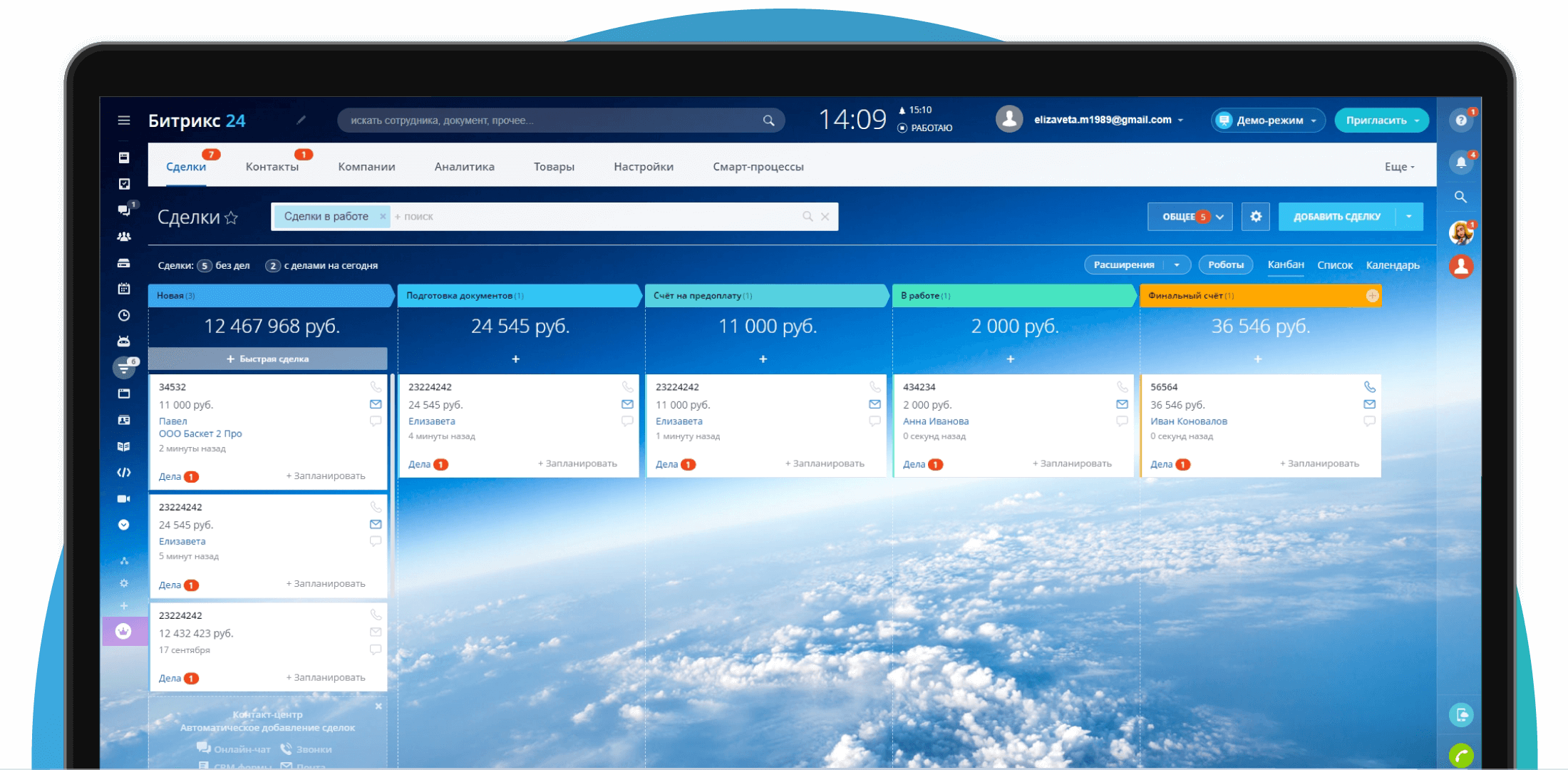Open the ОБЩЕЕ pipeline dropdown

[1190, 216]
